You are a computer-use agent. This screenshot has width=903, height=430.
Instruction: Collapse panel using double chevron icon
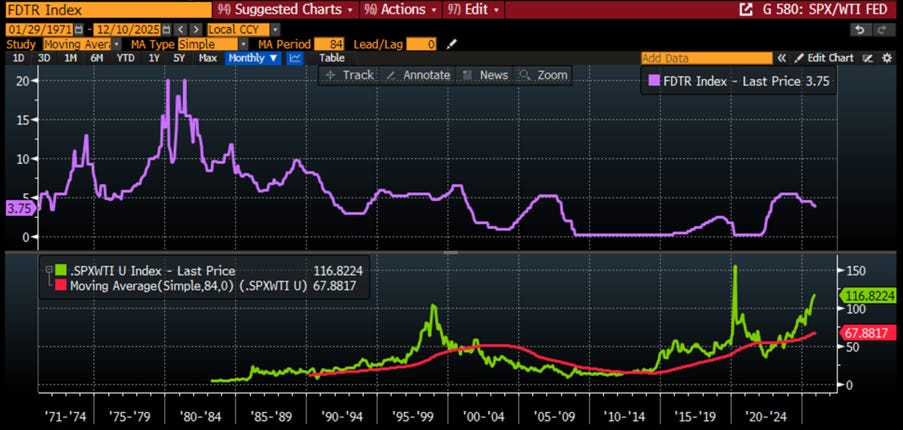[781, 58]
